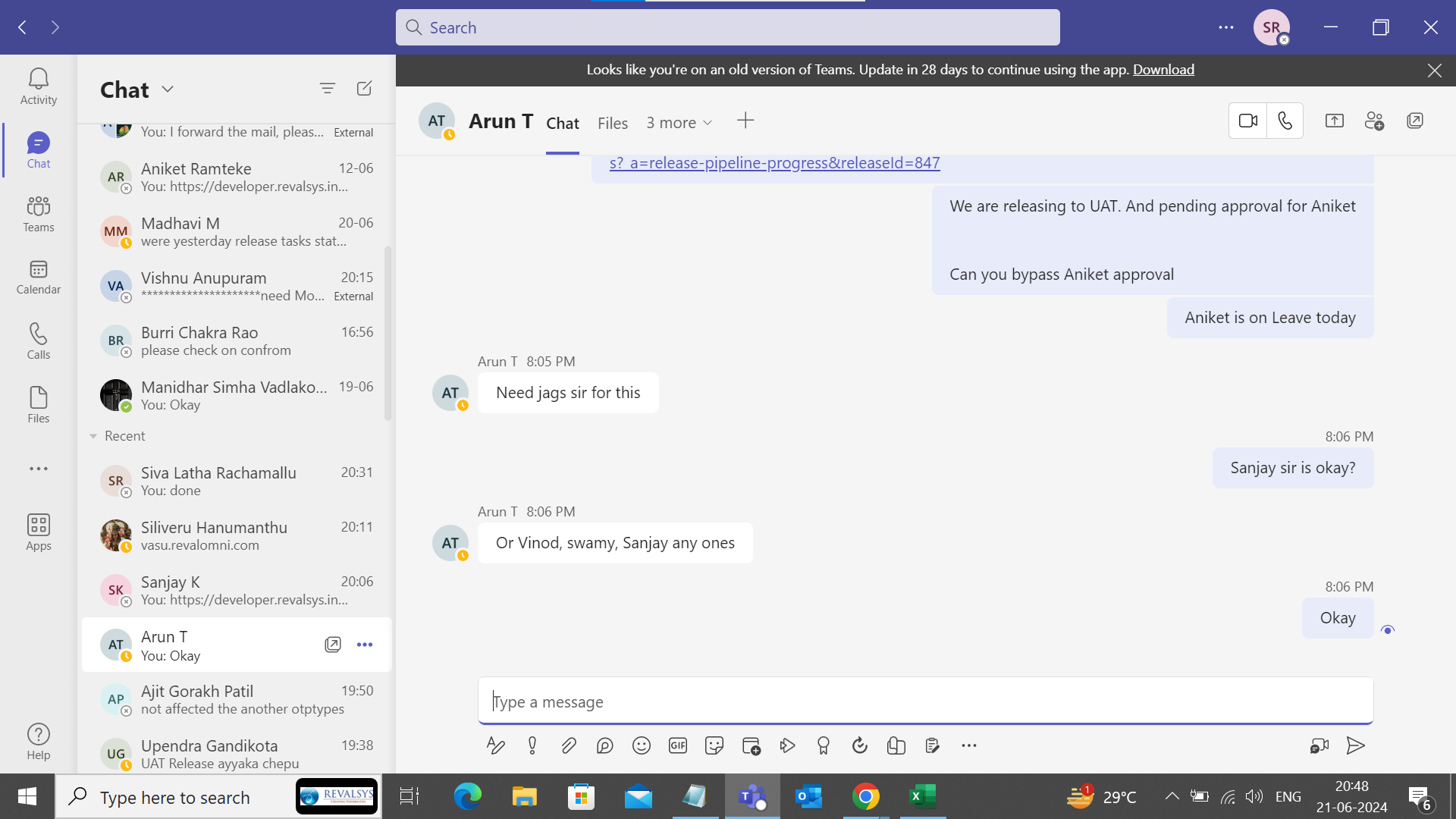Screen dimensions: 1456x819
Task: Open the emoji picker in compose toolbar
Action: point(641,745)
